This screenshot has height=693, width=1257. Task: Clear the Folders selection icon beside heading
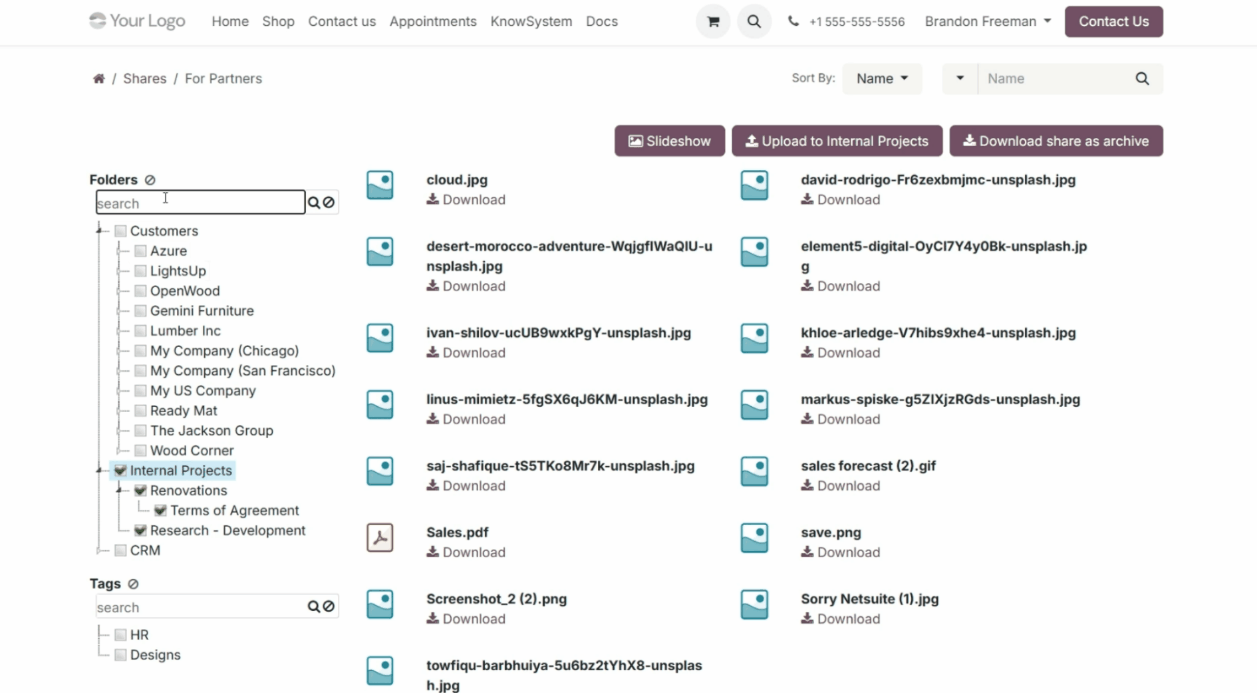150,180
